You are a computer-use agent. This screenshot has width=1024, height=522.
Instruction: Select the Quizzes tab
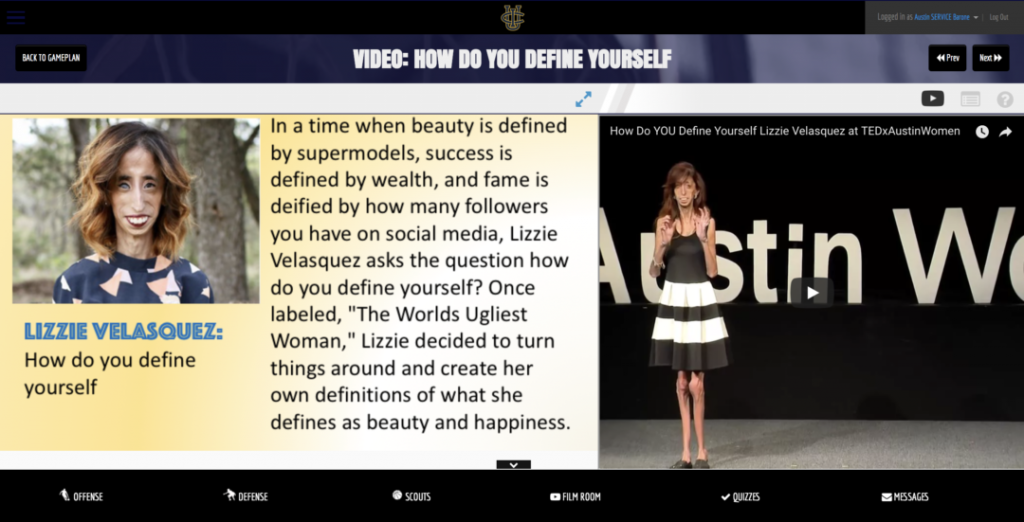click(740, 496)
